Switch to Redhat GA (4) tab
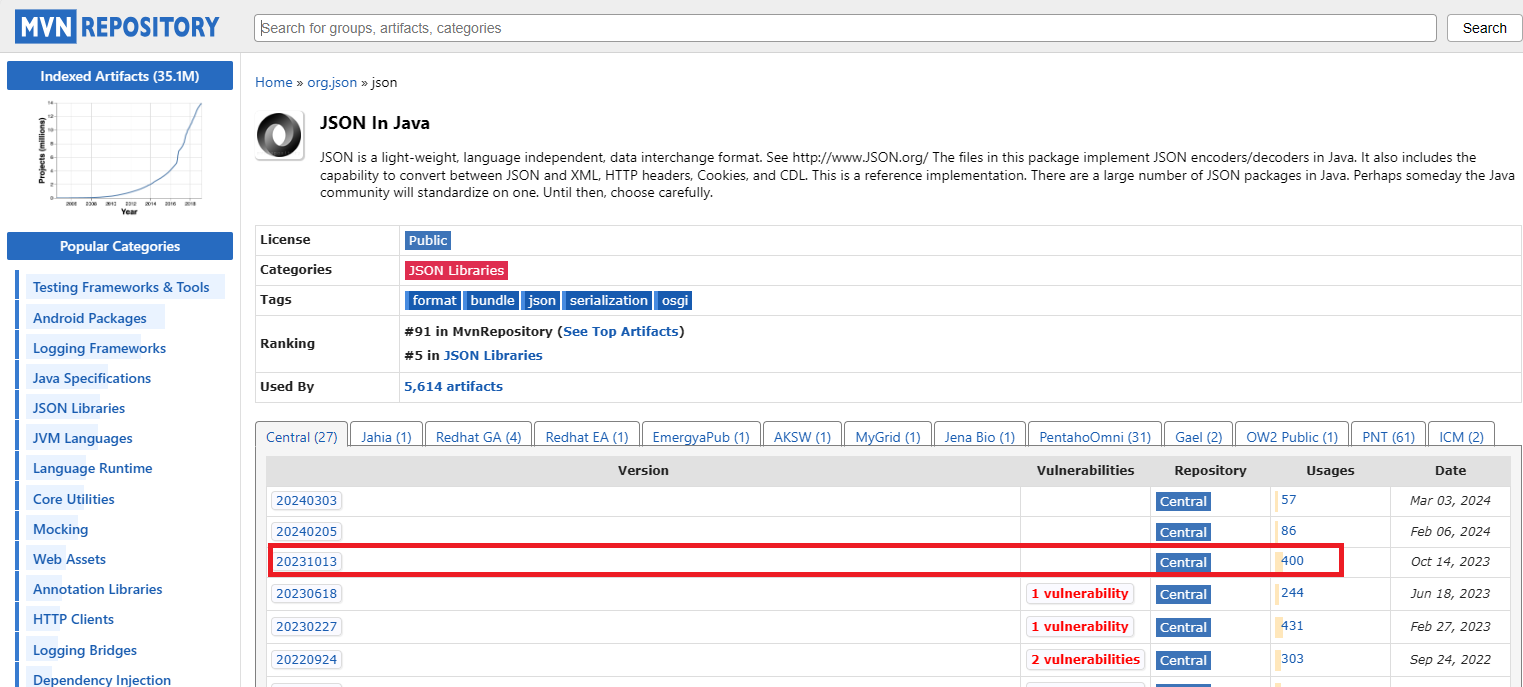Image resolution: width=1523 pixels, height=687 pixels. click(478, 437)
